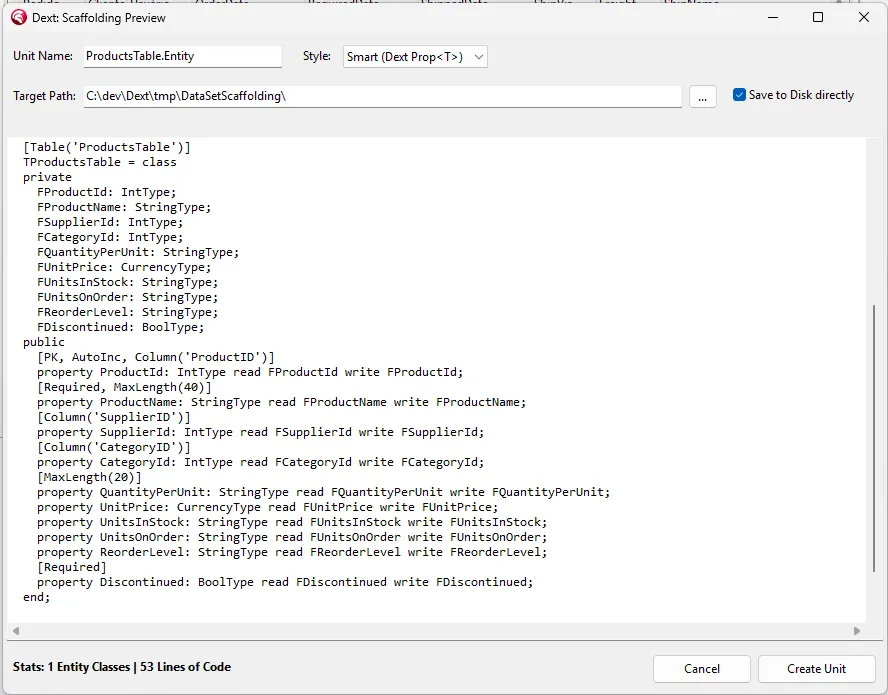Click the Unit Name input field
Viewport: 888px width, 695px height.
[x=183, y=56]
